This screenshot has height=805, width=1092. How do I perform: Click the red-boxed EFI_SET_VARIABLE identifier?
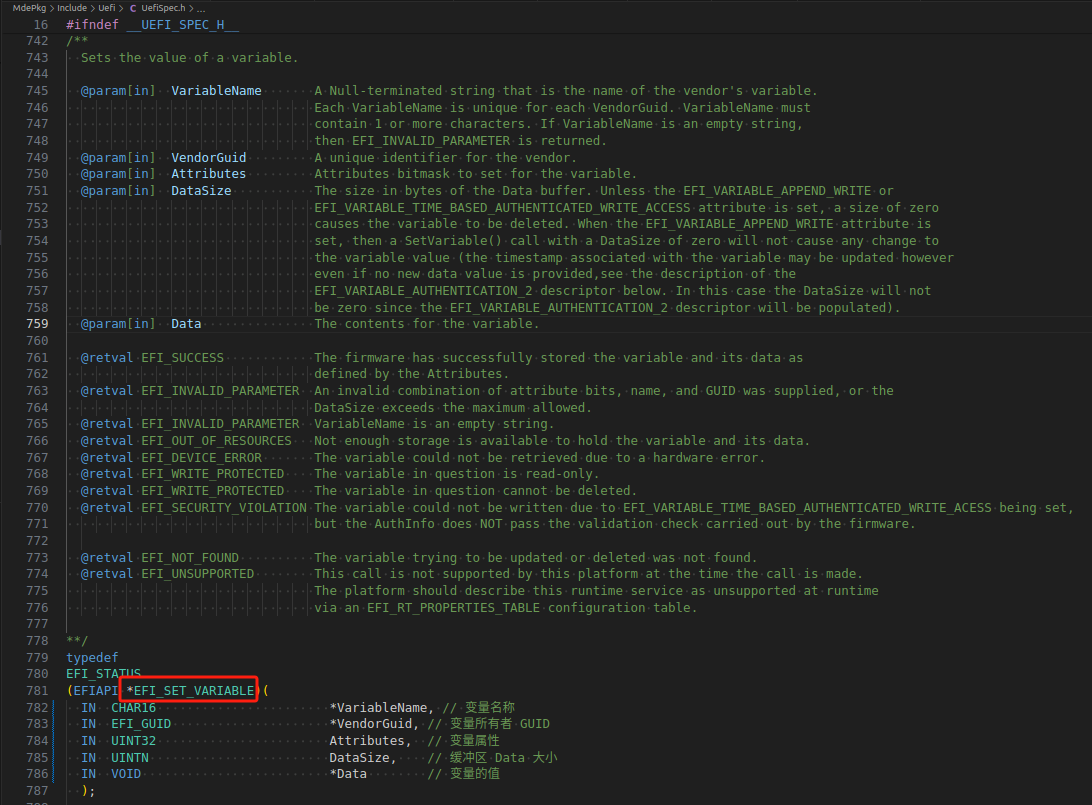pos(189,690)
